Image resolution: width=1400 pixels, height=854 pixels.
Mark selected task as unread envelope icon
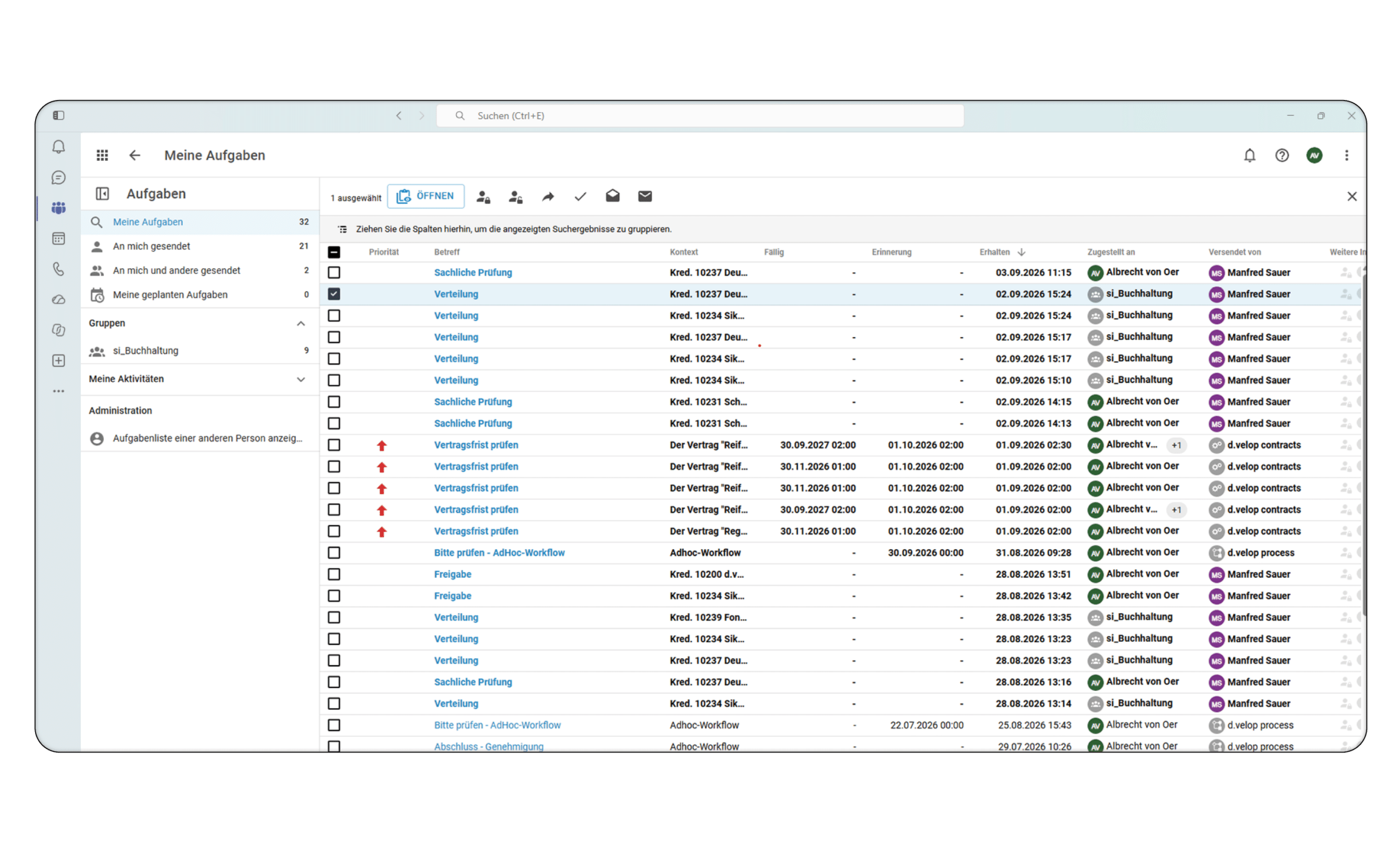pos(645,197)
